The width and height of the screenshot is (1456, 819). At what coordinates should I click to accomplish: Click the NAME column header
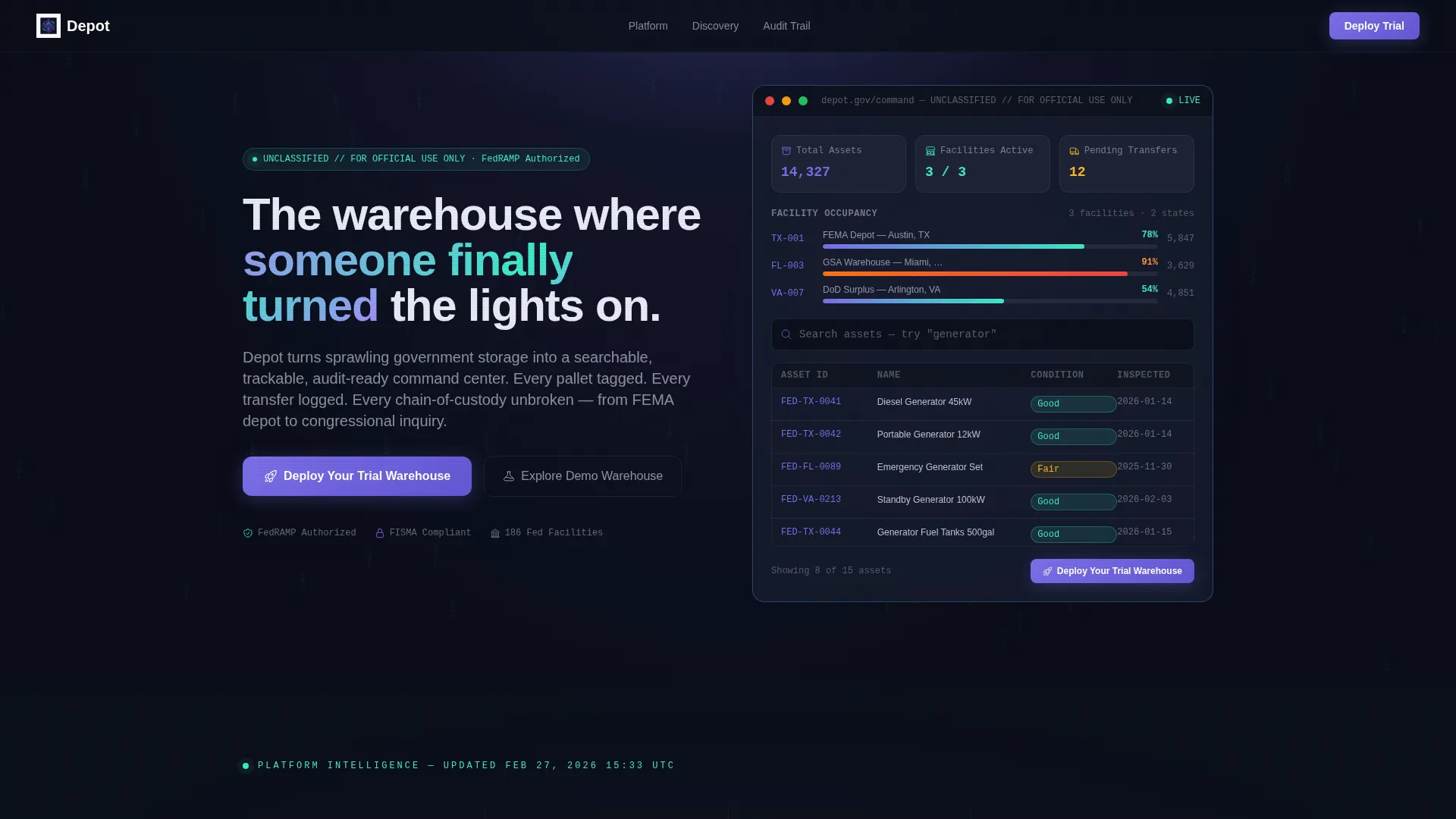[889, 375]
